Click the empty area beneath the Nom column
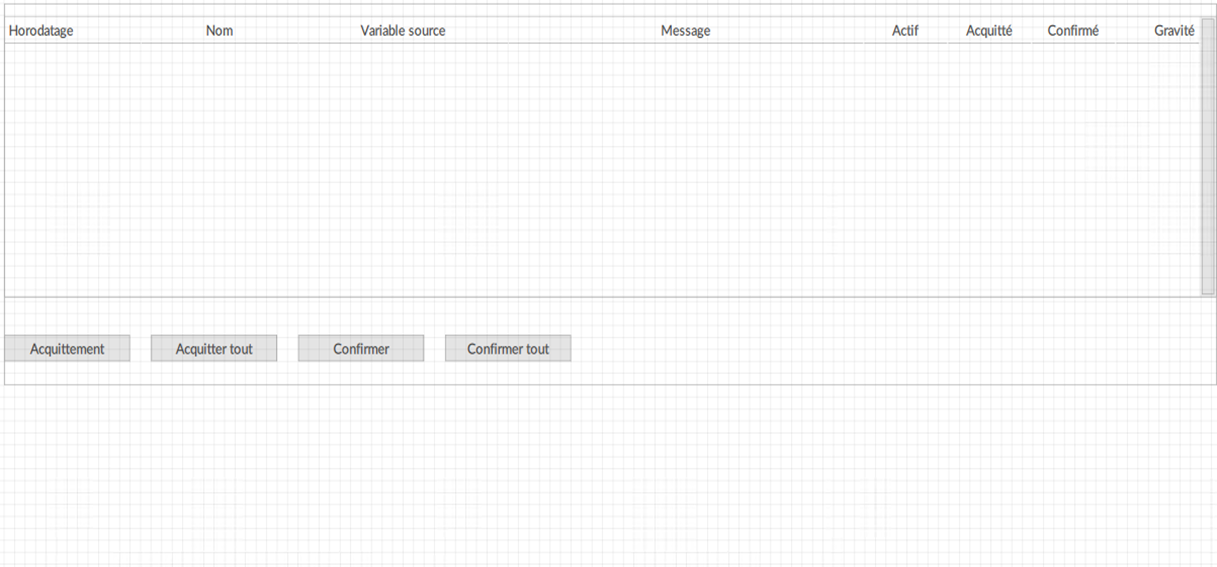Image resolution: width=1217 pixels, height=567 pixels. point(219,169)
